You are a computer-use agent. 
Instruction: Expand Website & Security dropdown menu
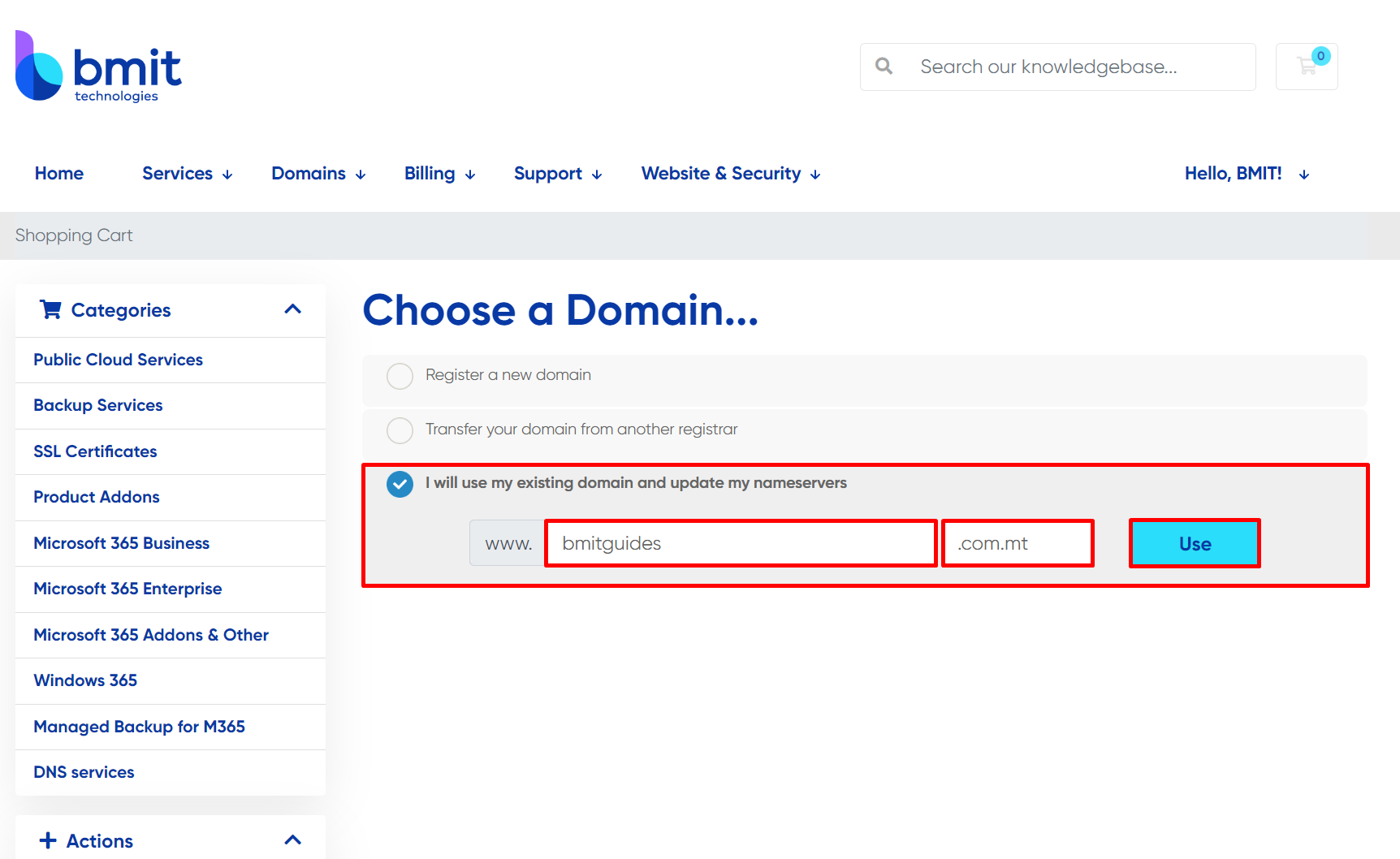point(731,174)
